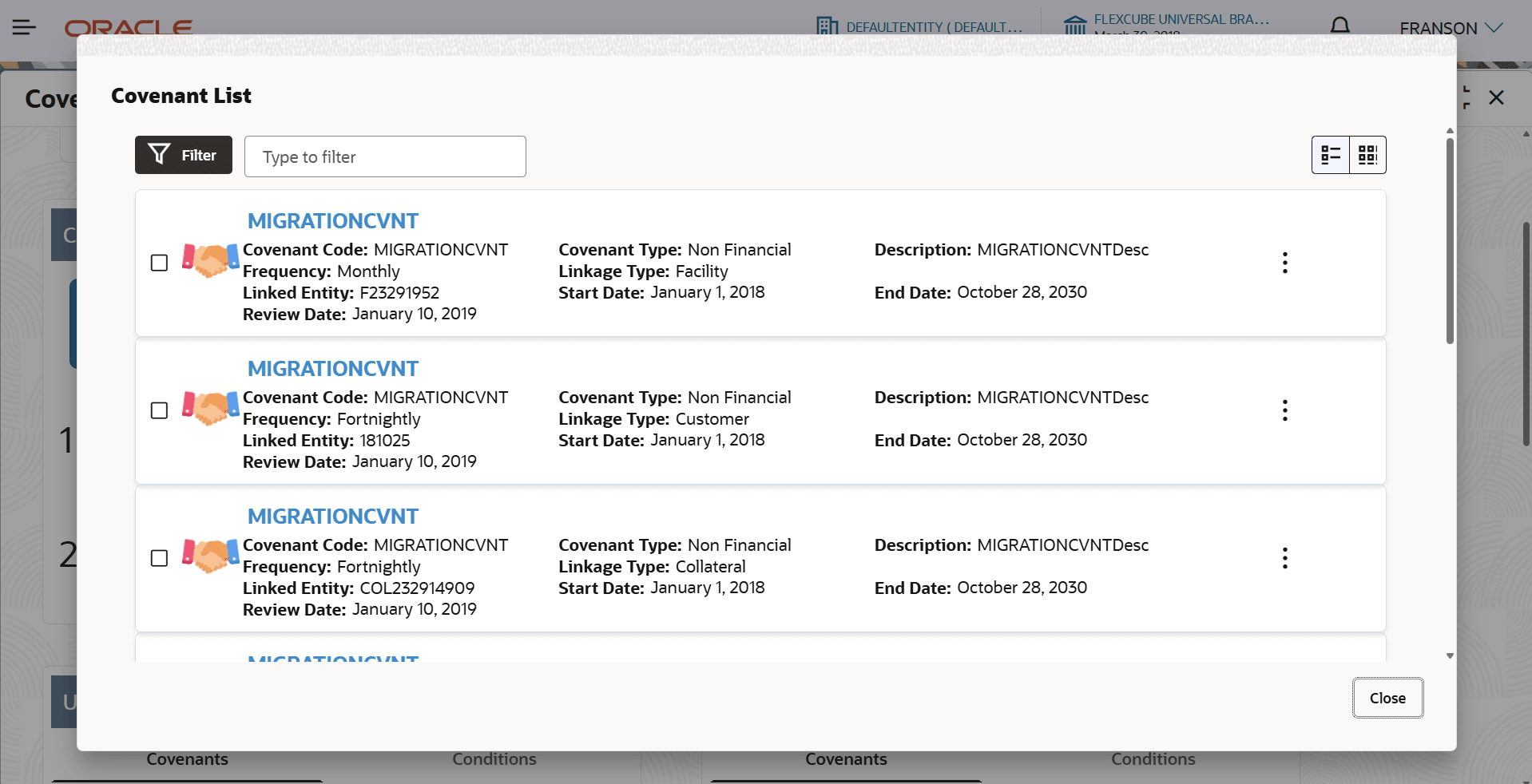The image size is (1532, 784).
Task: Open the Customer covenant's three-dot actions menu
Action: [x=1284, y=410]
